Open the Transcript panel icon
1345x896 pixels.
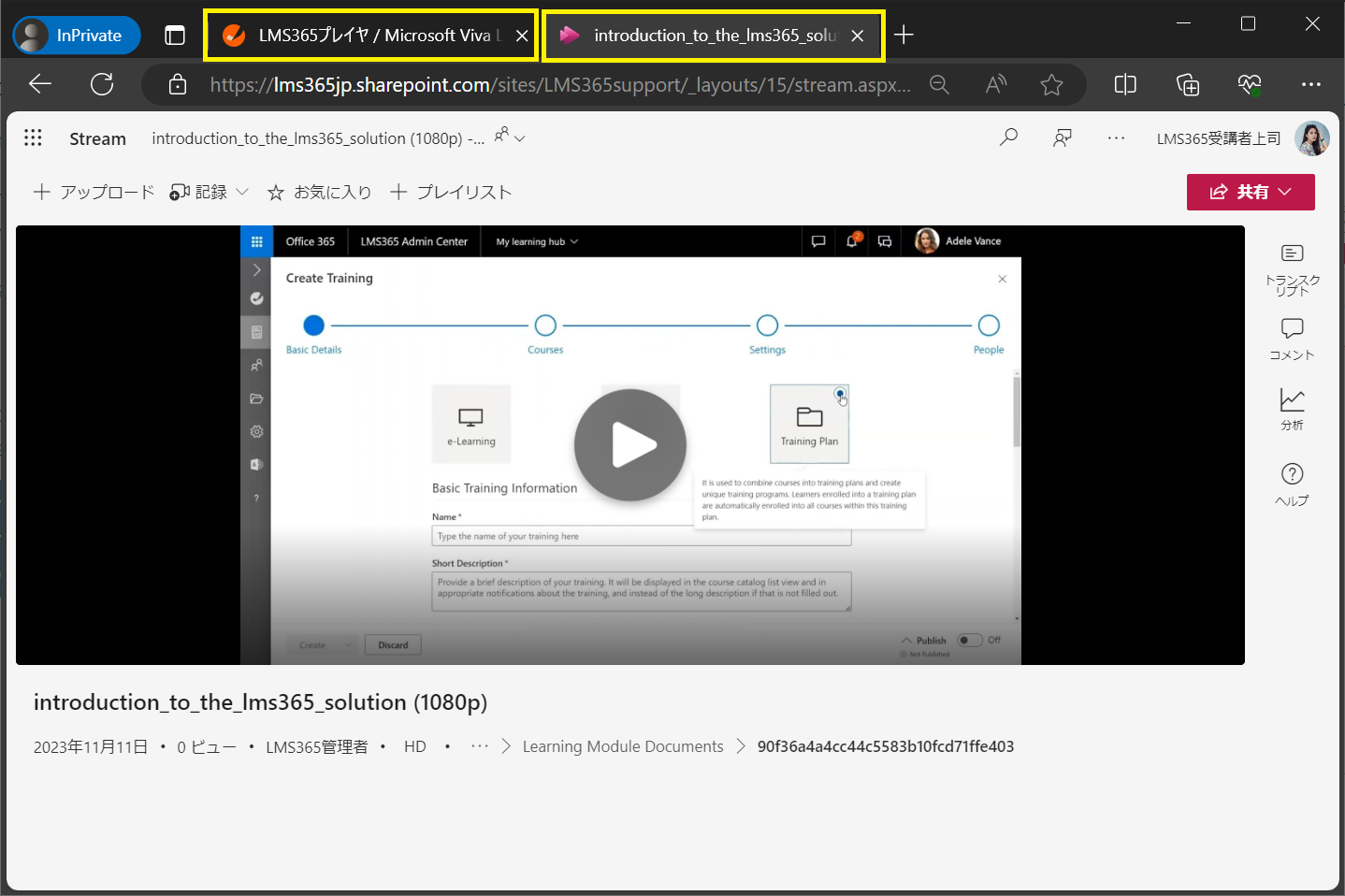coord(1292,253)
